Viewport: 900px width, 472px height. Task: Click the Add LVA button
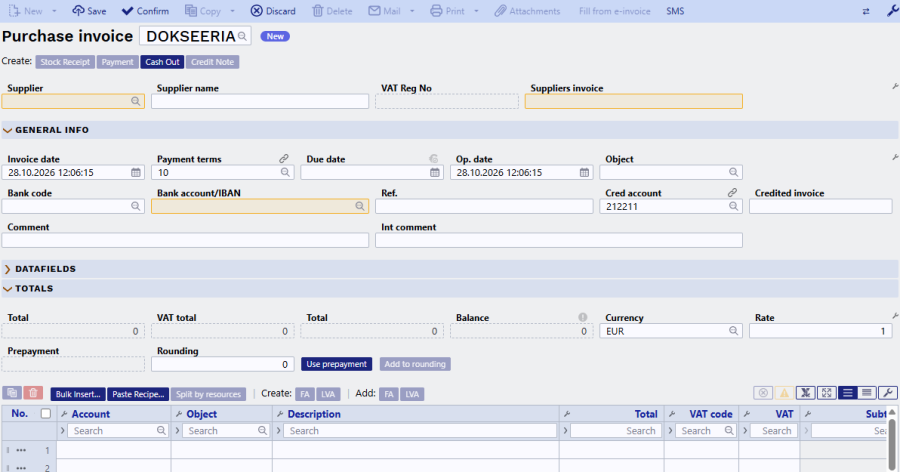coord(412,394)
